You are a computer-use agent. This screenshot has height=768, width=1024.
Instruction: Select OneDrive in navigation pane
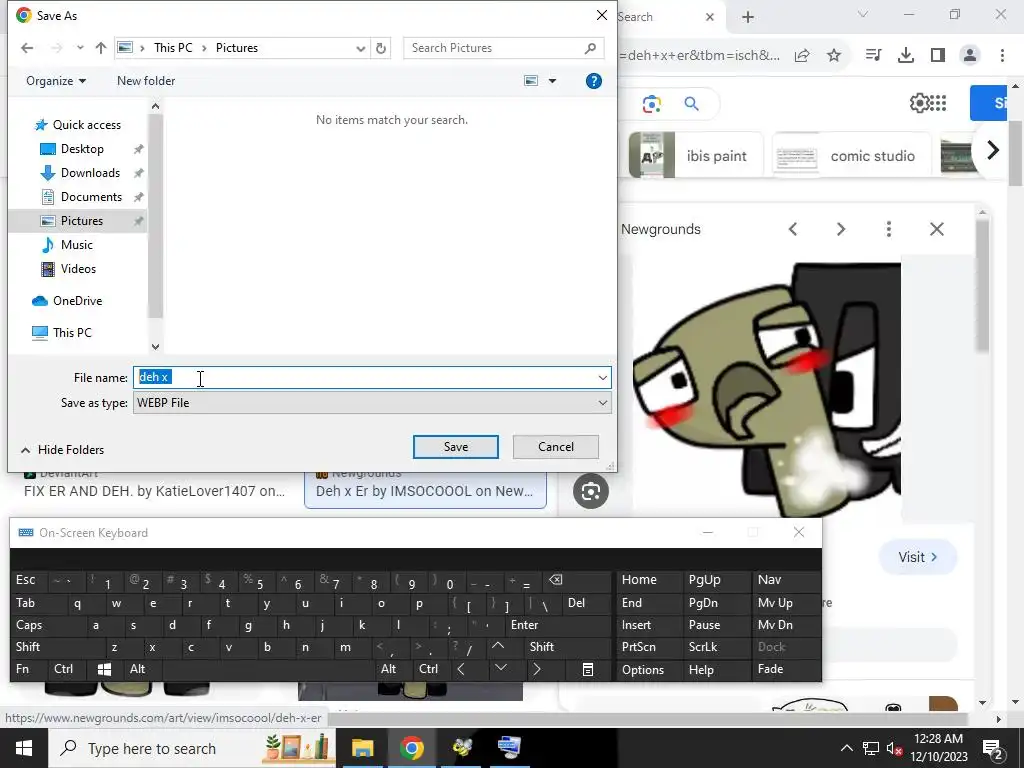pos(77,301)
